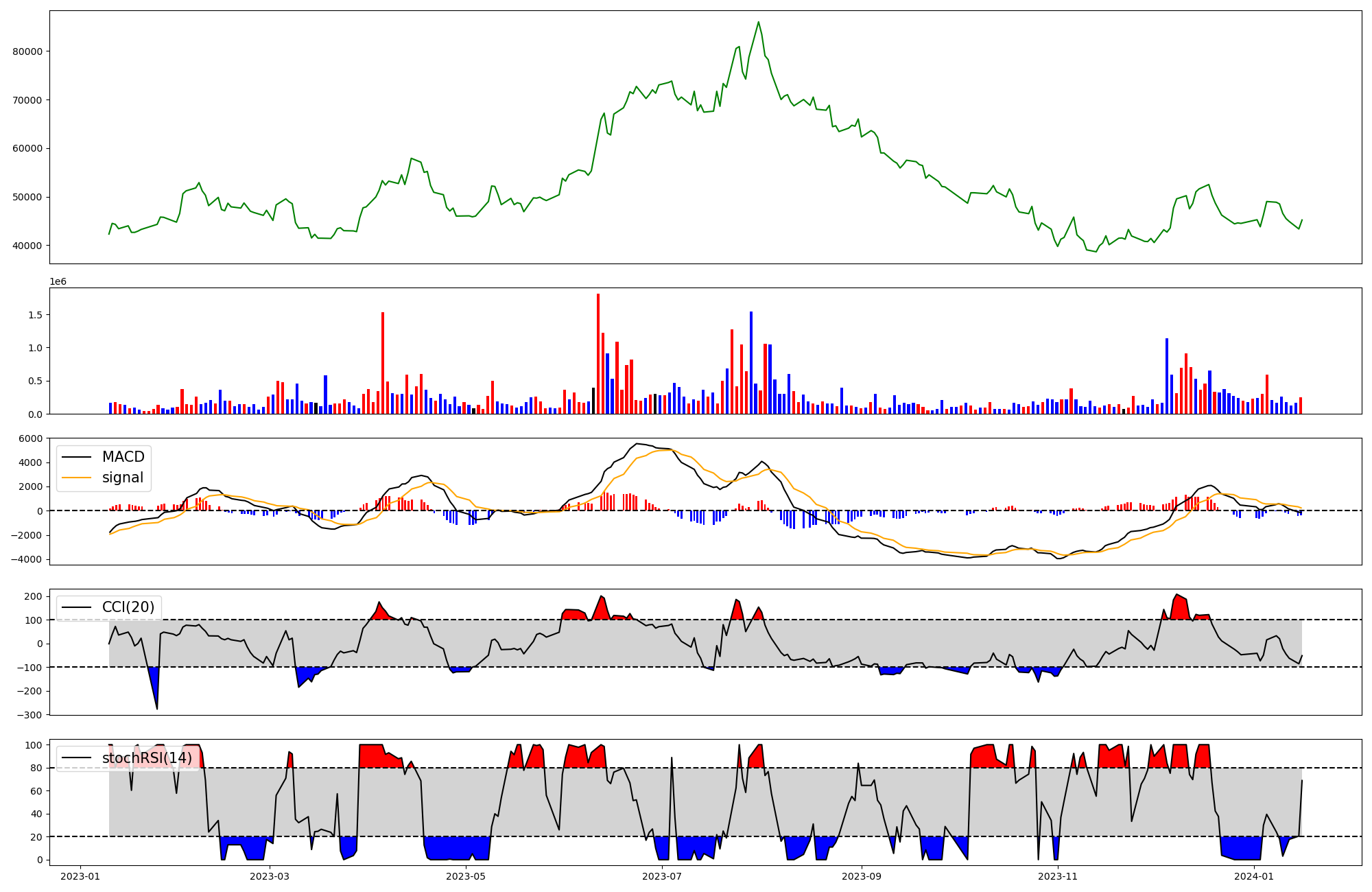Click the 2023-01 date tick label
This screenshot has width=1372, height=892.
80,876
